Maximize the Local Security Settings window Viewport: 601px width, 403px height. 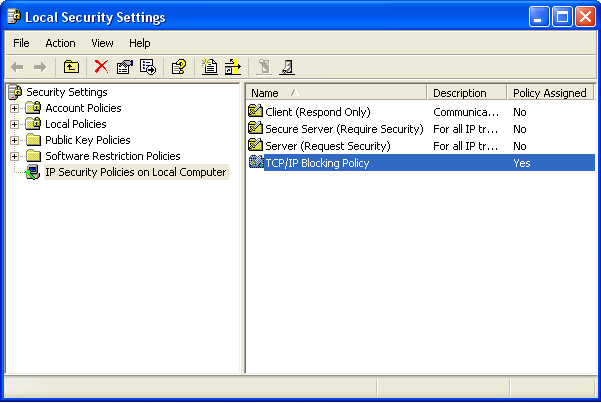(562, 17)
